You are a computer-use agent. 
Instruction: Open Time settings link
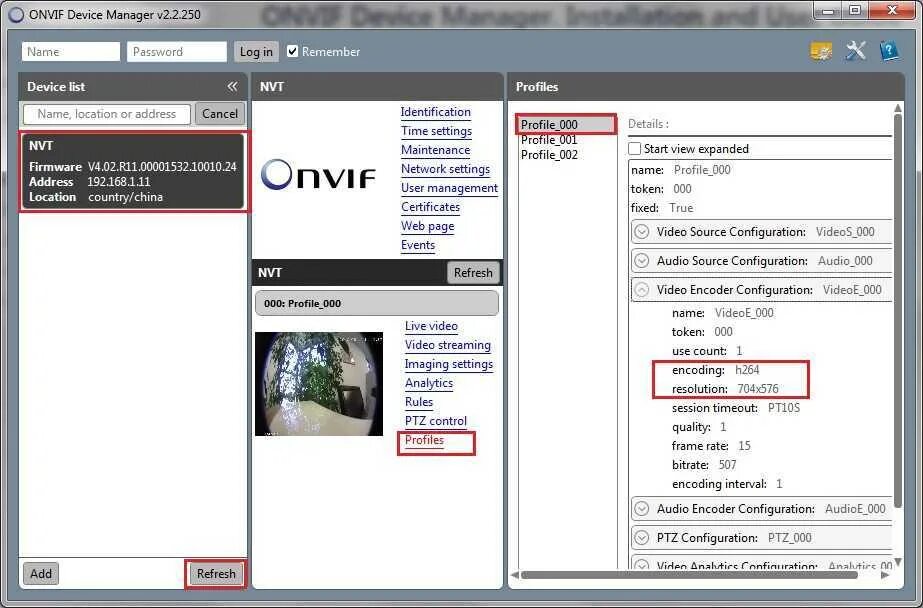point(436,131)
